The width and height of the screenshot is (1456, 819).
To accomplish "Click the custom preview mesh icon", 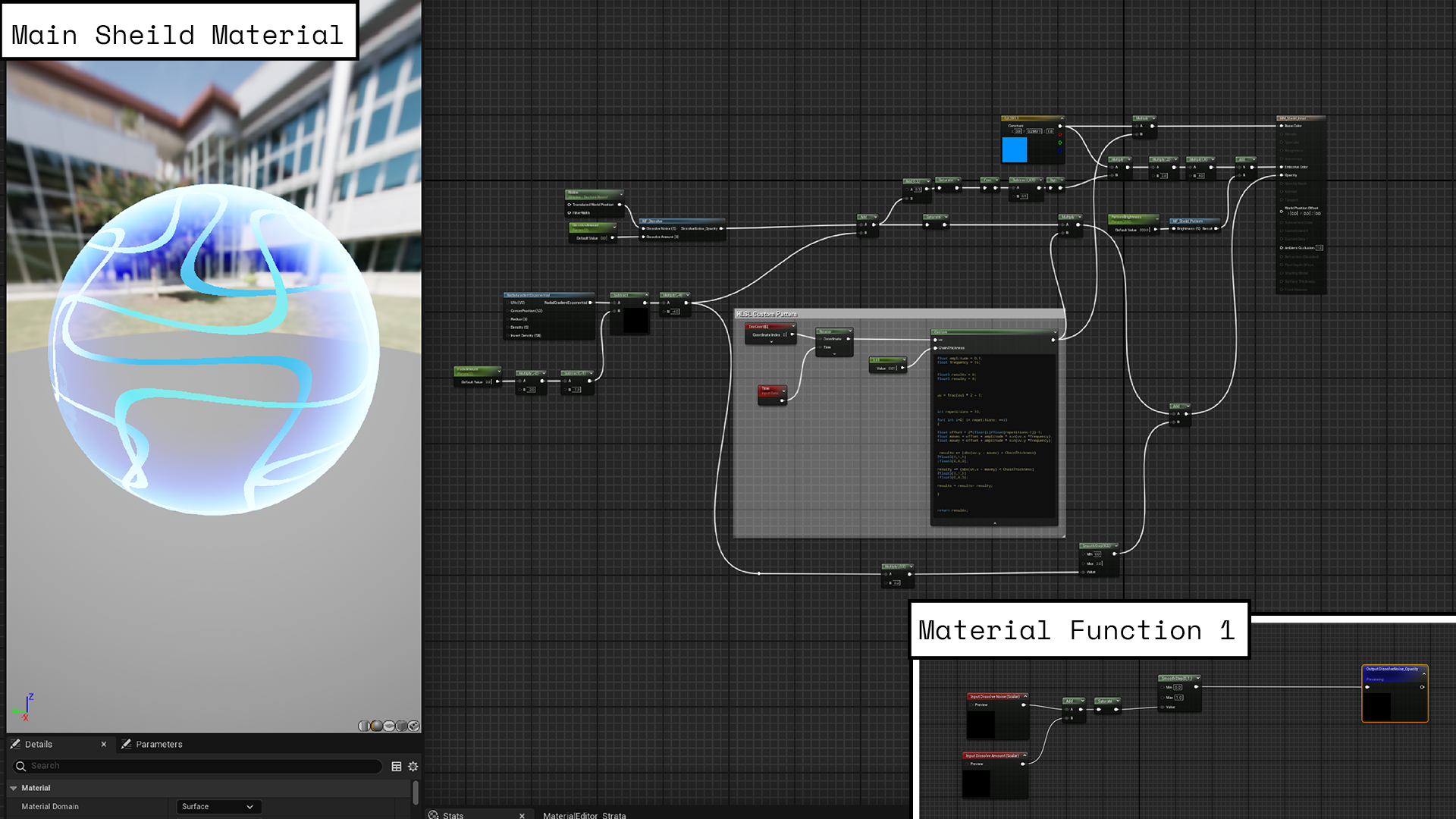I will [x=413, y=726].
